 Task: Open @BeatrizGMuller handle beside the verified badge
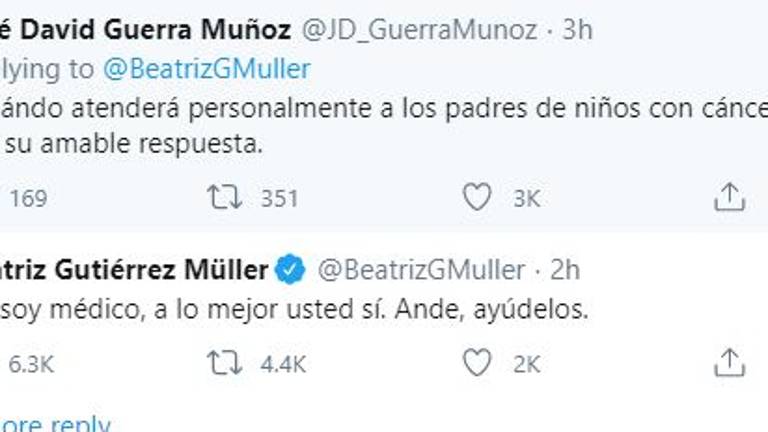click(x=421, y=269)
